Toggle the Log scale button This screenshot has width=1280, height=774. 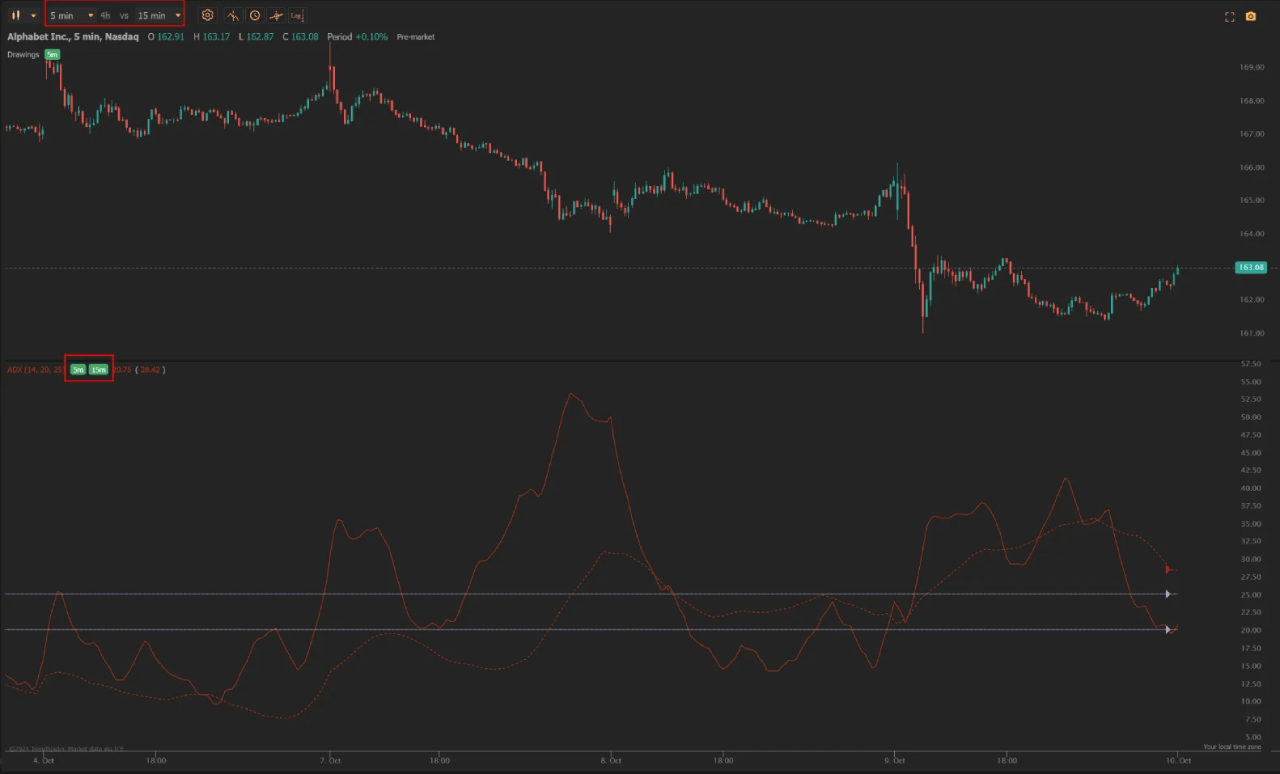point(297,15)
